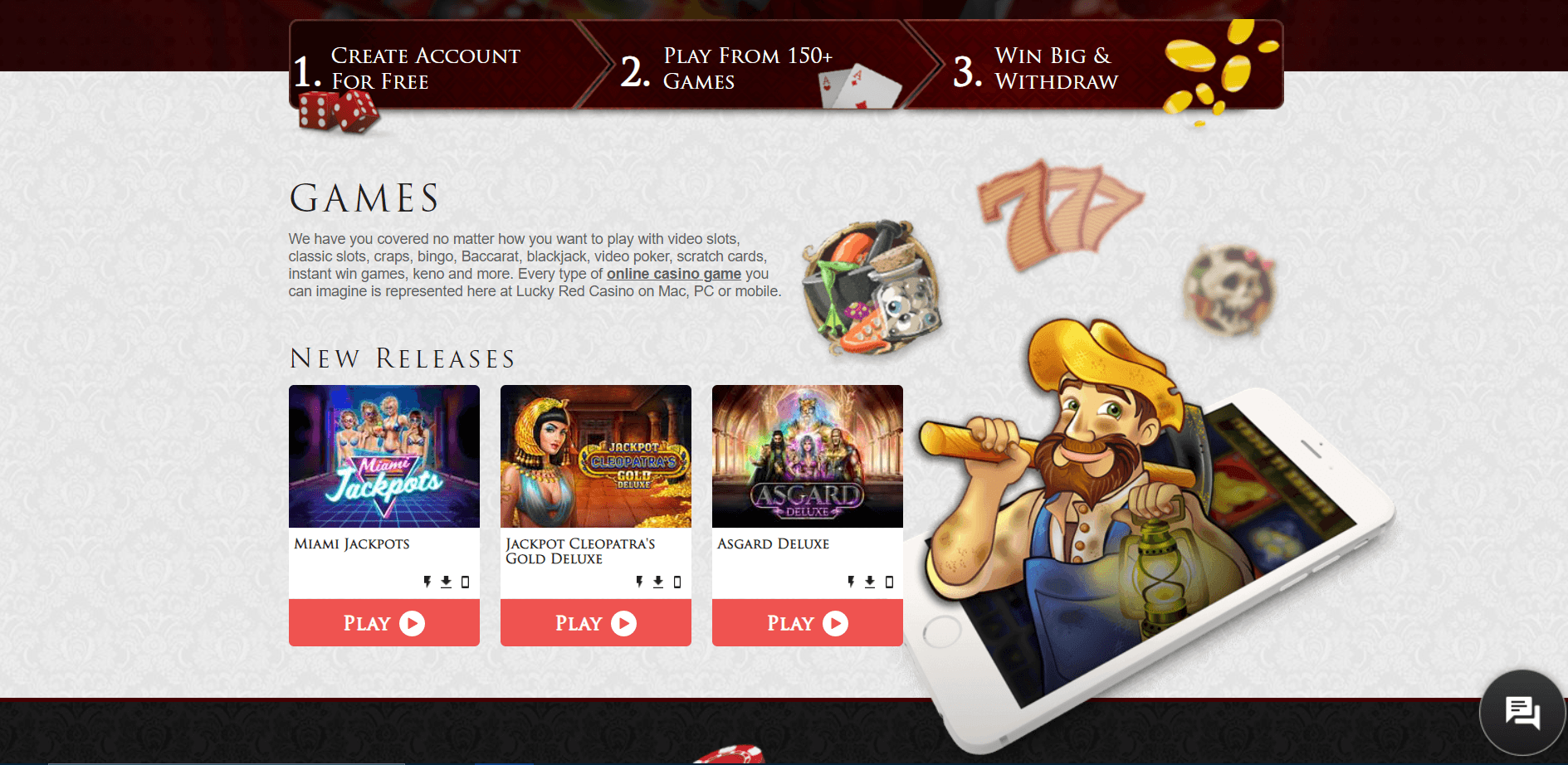Play the Asgard Deluxe game
The width and height of the screenshot is (1568, 765).
point(808,622)
